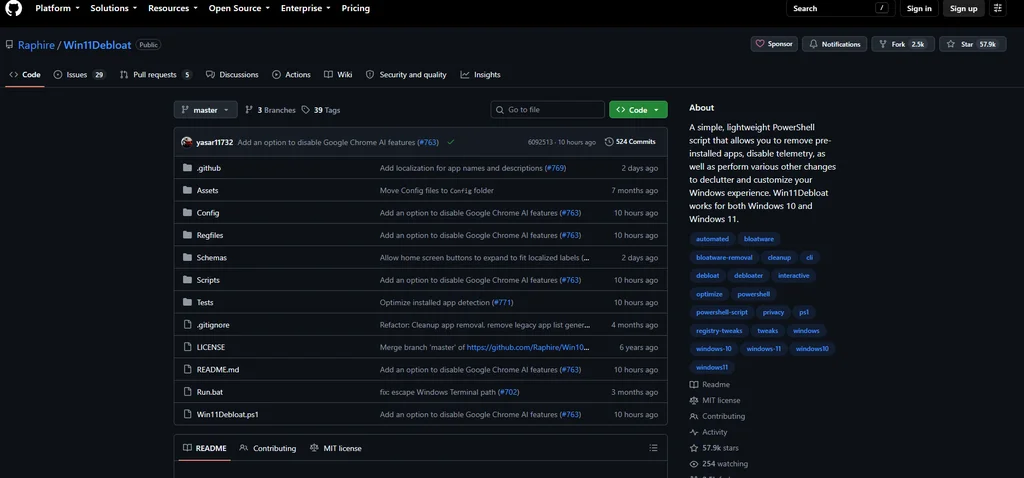The width and height of the screenshot is (1024, 478).
Task: Click the branch icon next to 3 Branches
Action: coord(249,110)
